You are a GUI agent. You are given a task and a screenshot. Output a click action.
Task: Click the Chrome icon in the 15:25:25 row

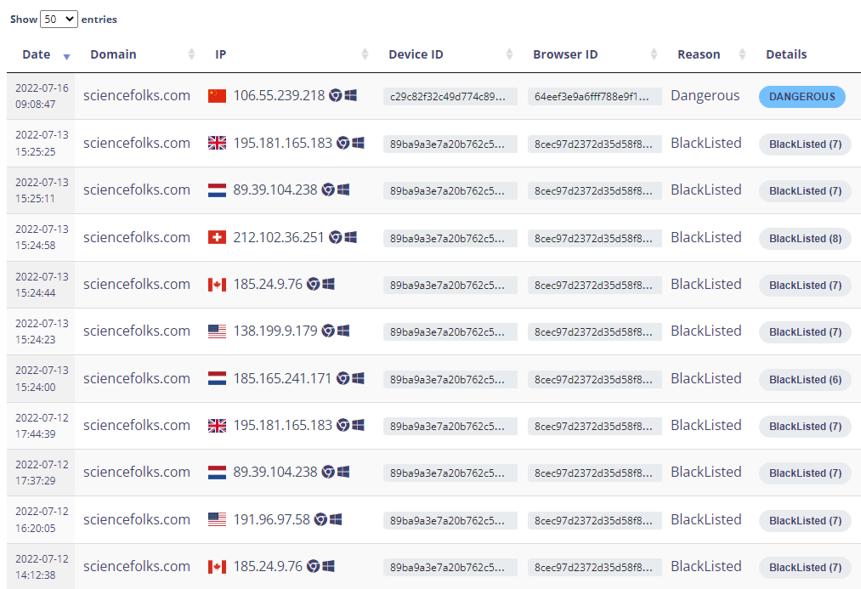point(343,143)
